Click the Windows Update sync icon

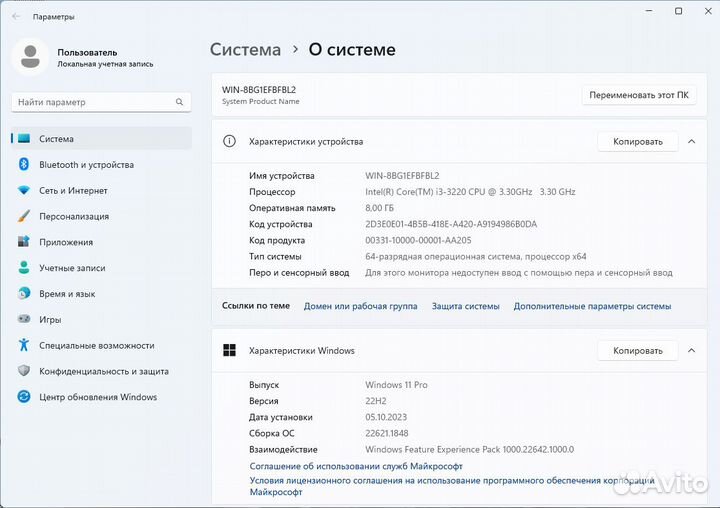coord(24,396)
